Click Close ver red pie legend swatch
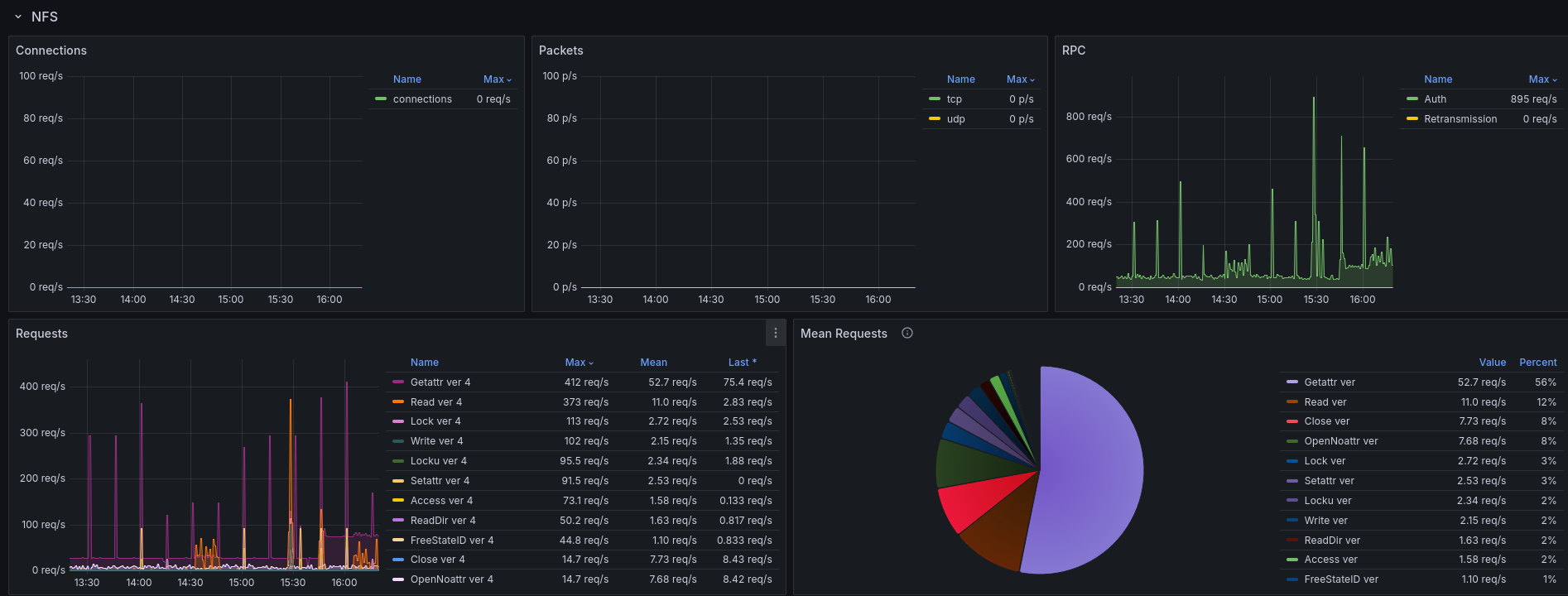 coord(1292,421)
